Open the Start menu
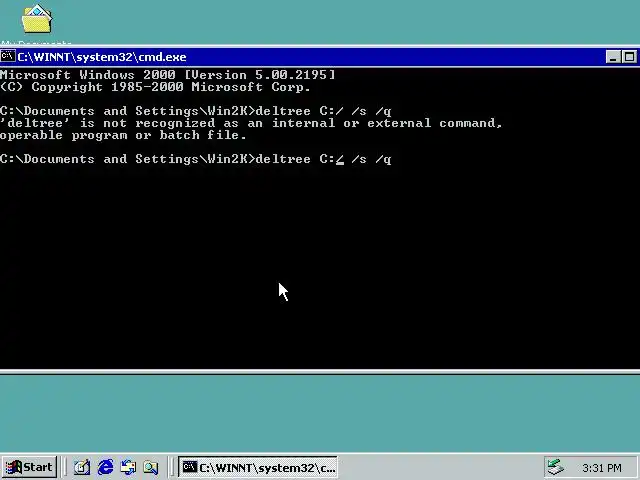 coord(29,467)
